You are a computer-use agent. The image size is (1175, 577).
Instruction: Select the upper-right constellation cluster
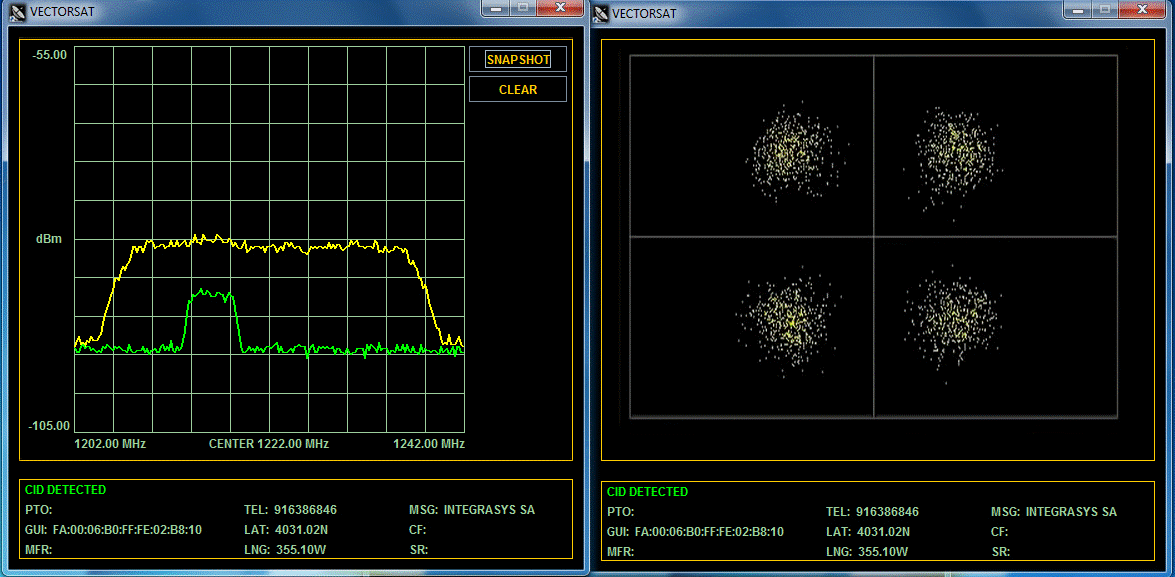click(x=956, y=150)
